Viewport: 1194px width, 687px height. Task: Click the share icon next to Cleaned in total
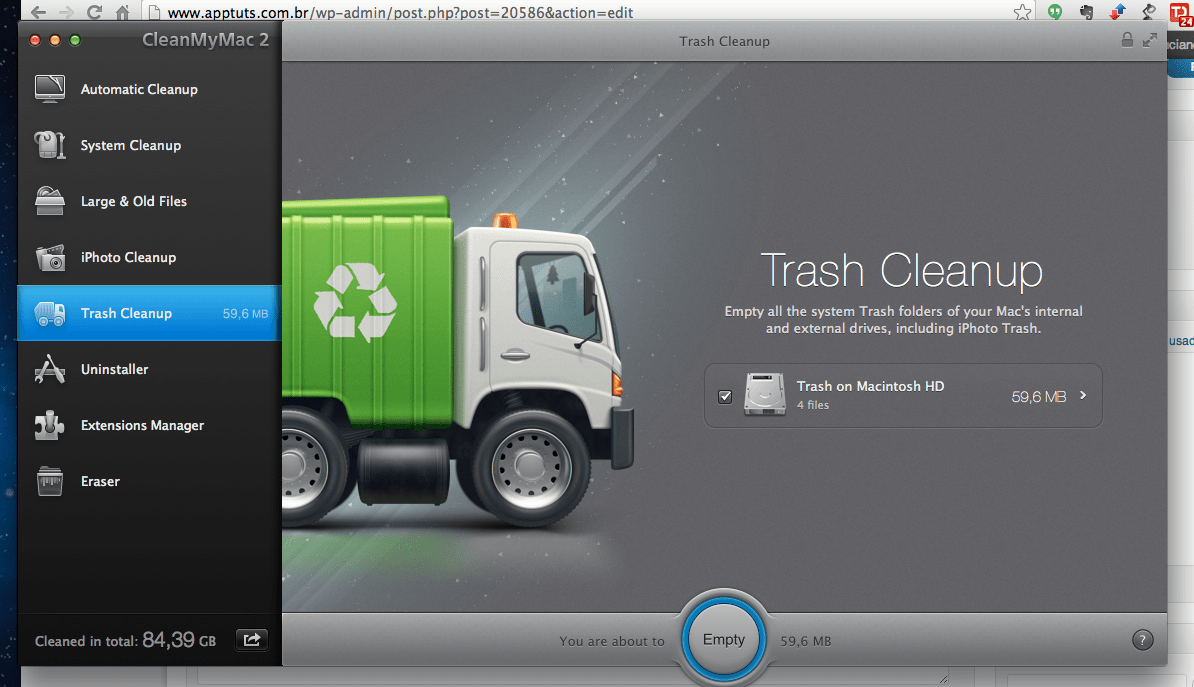(251, 640)
